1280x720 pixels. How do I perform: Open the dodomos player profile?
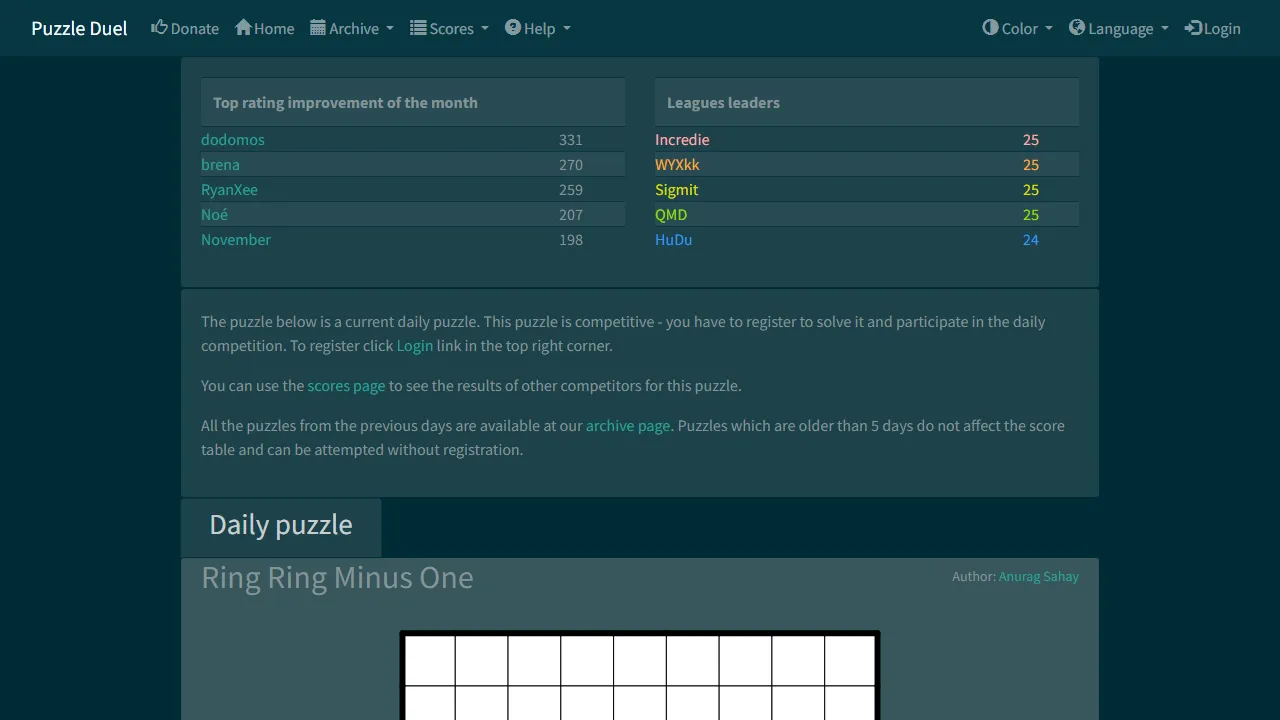click(232, 139)
